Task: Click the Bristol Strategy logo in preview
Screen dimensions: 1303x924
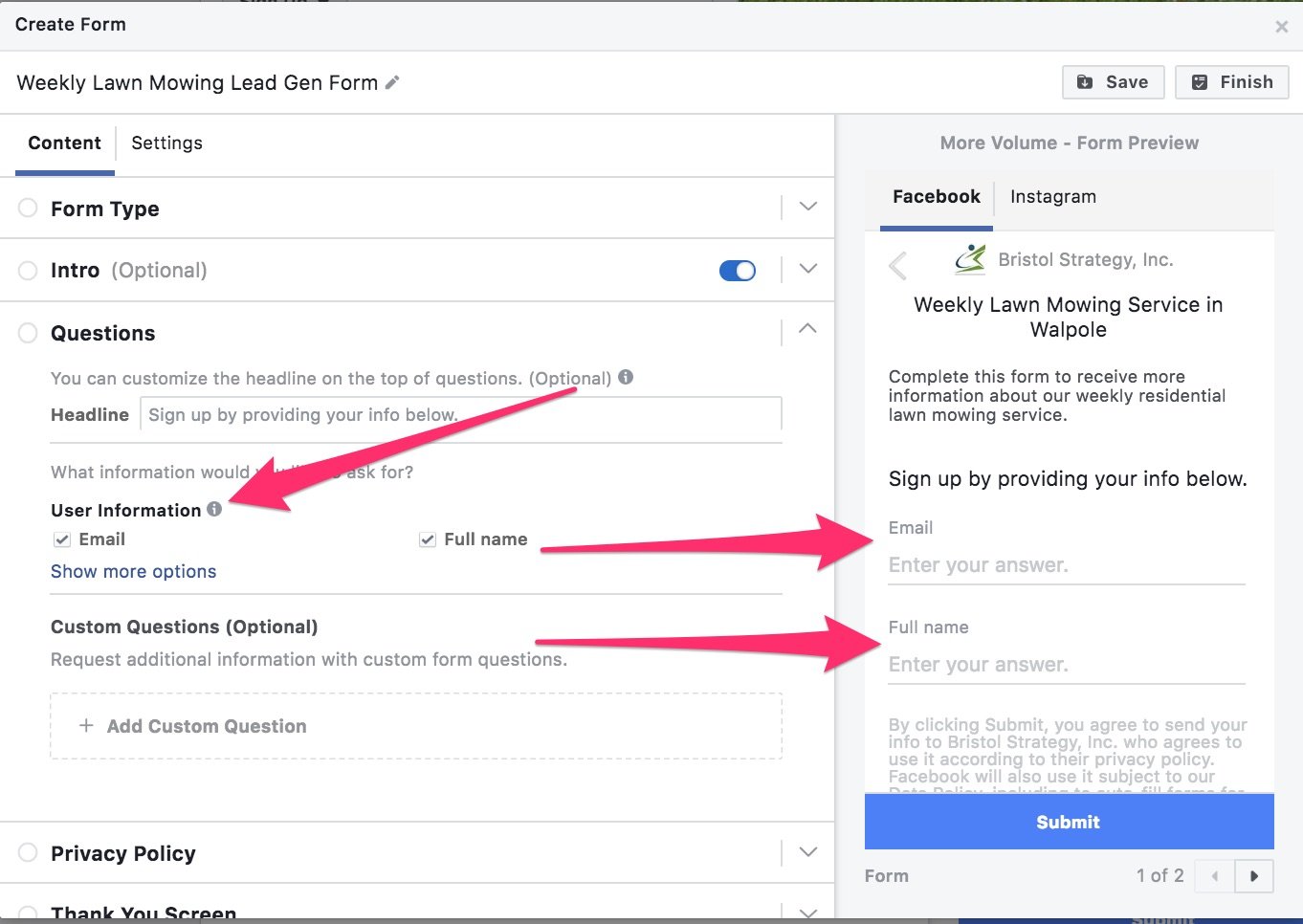Action: tap(970, 259)
